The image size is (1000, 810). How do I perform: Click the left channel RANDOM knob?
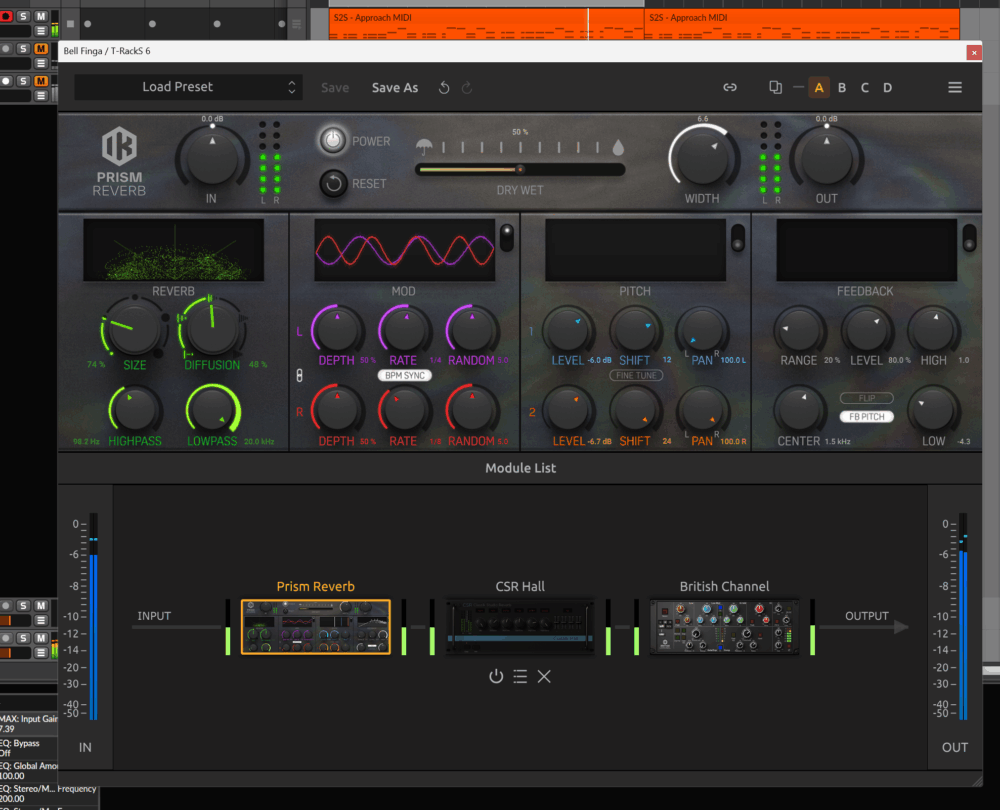coord(472,330)
